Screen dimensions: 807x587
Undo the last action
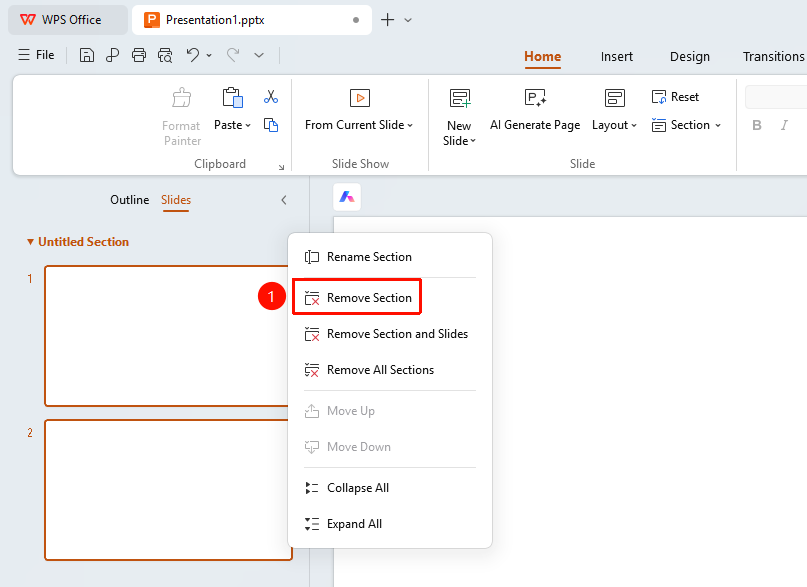pyautogui.click(x=193, y=55)
